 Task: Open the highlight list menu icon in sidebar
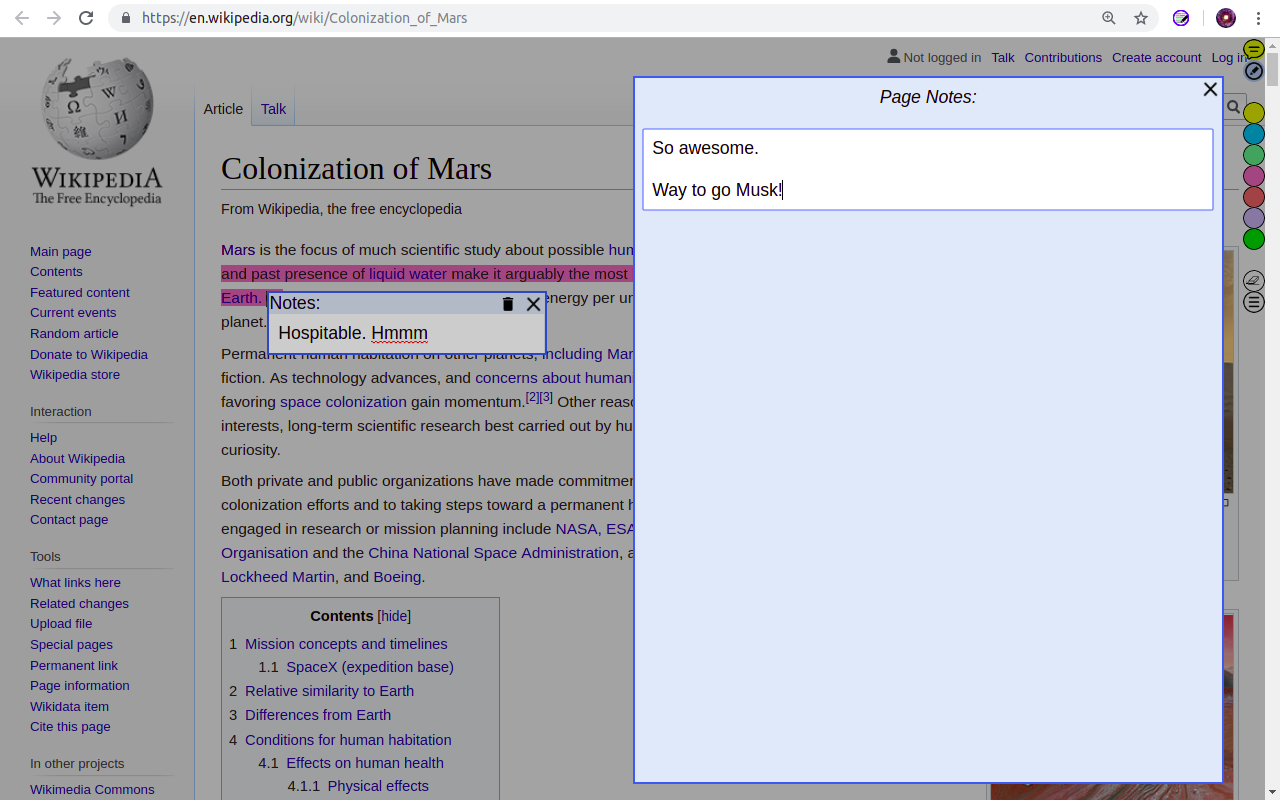point(1253,301)
